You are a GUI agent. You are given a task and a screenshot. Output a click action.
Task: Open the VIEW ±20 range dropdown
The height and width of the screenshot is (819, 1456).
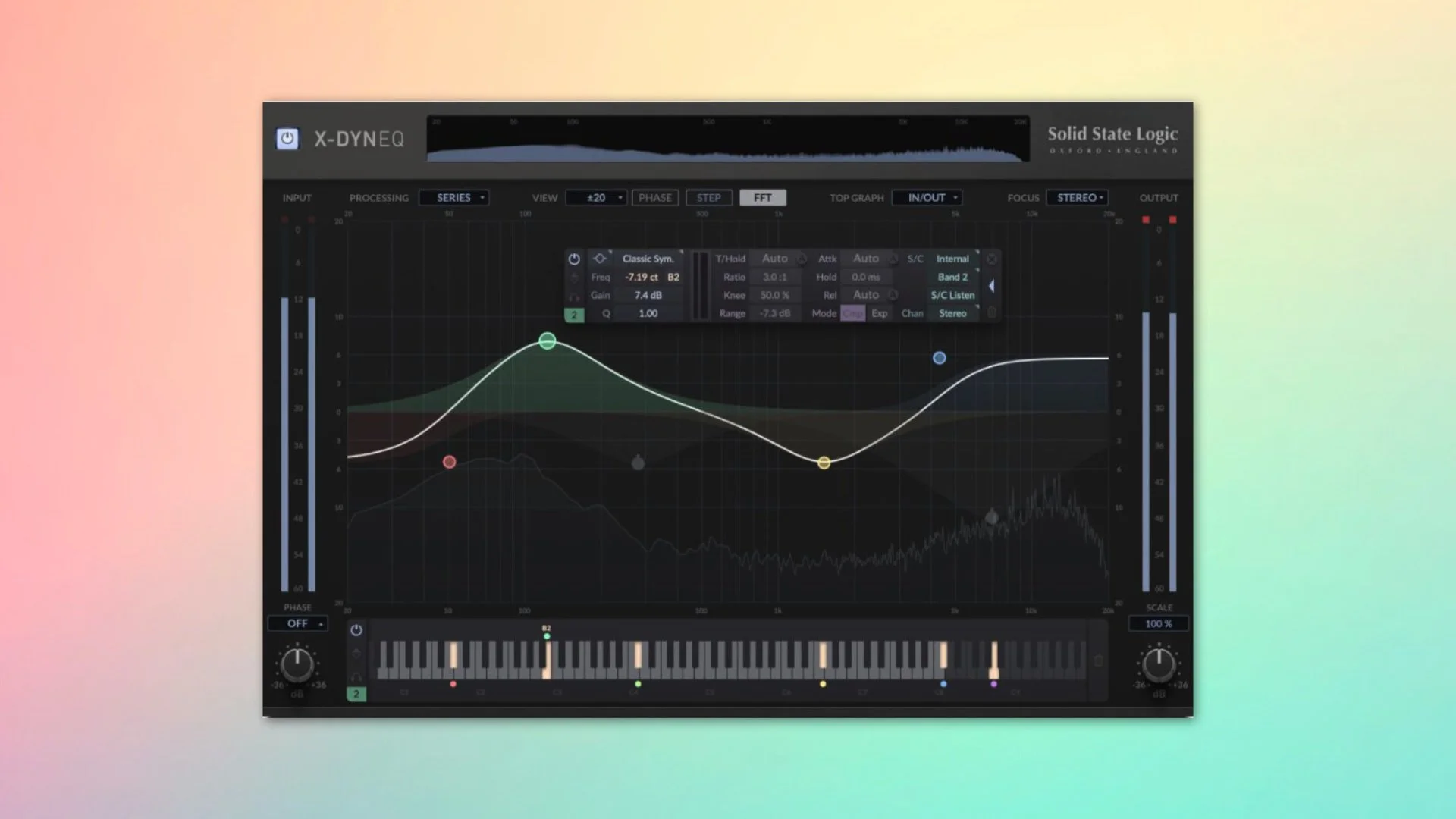[597, 198]
